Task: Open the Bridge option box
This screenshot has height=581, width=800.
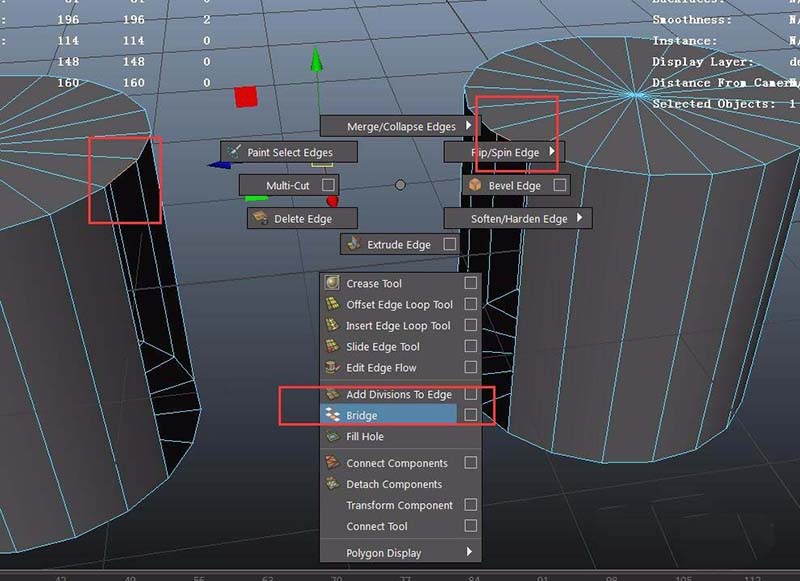Action: (x=470, y=415)
